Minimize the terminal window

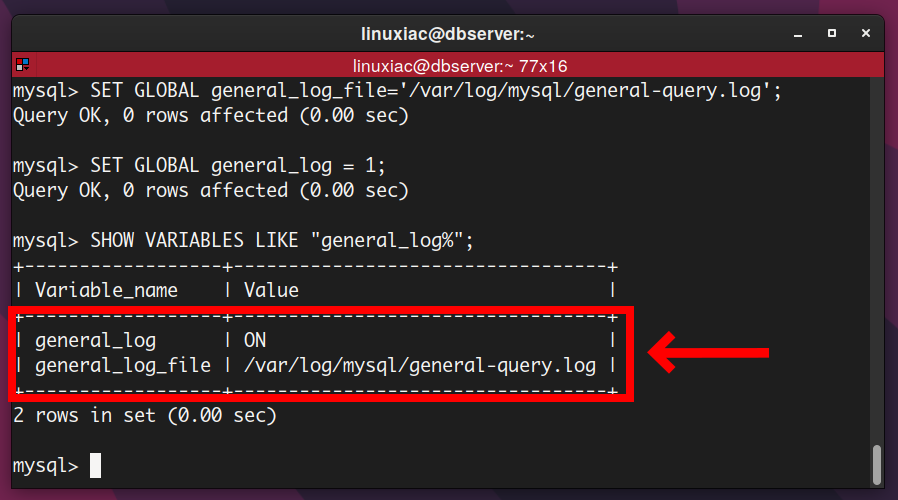click(x=798, y=34)
